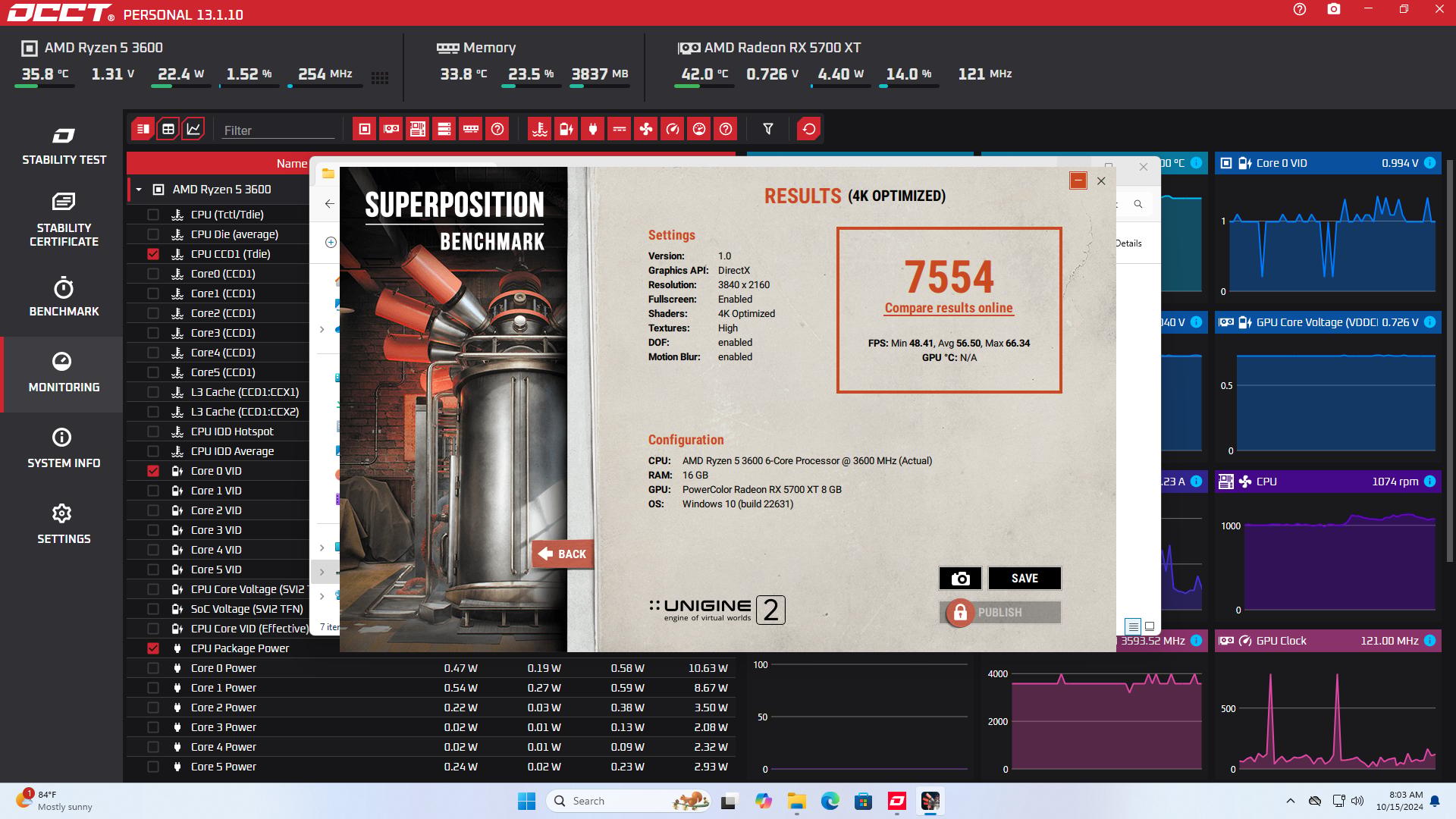Image resolution: width=1456 pixels, height=819 pixels.
Task: Click the info icon on Core 0 VID graph
Action: (x=1429, y=163)
